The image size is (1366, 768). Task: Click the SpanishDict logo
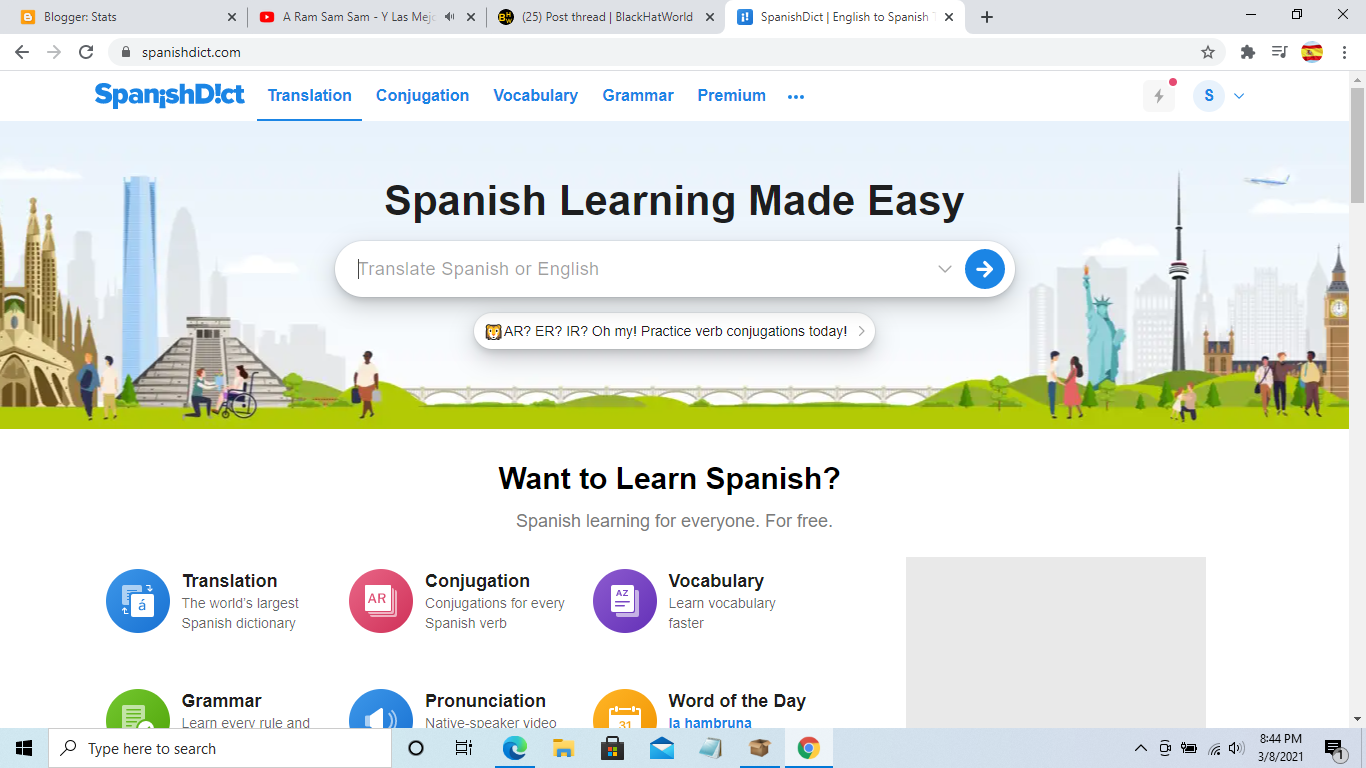(x=169, y=95)
